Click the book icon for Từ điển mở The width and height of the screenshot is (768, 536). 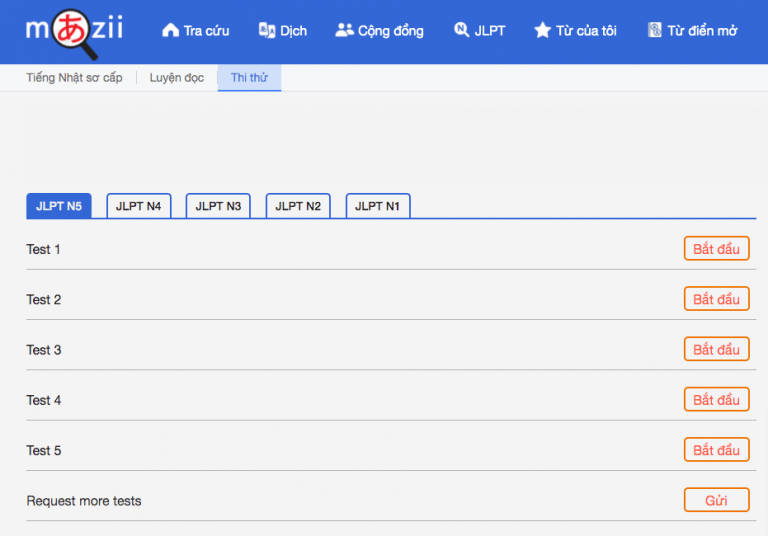tap(655, 31)
